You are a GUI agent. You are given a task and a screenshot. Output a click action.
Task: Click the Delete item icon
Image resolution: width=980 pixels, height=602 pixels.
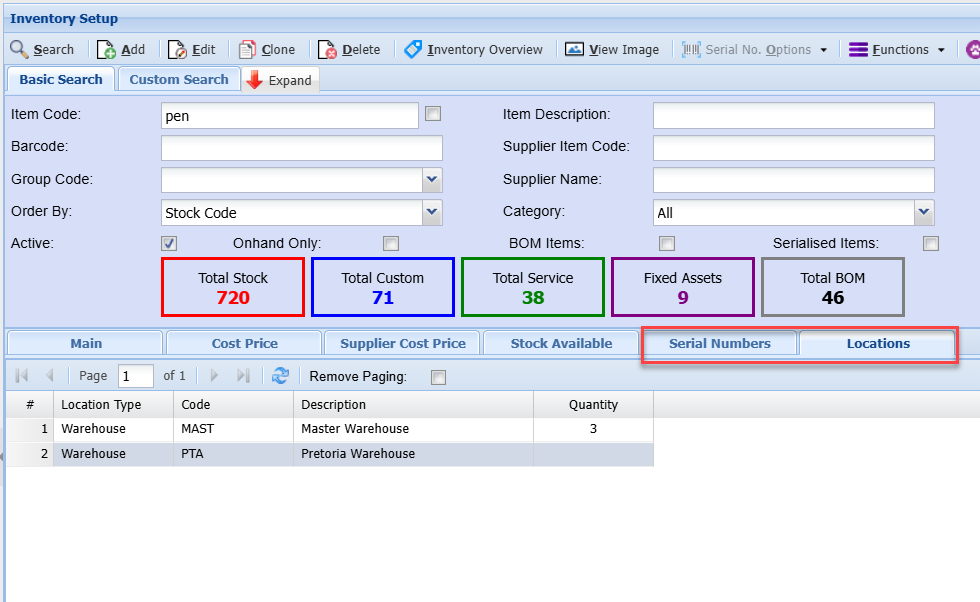[x=327, y=49]
